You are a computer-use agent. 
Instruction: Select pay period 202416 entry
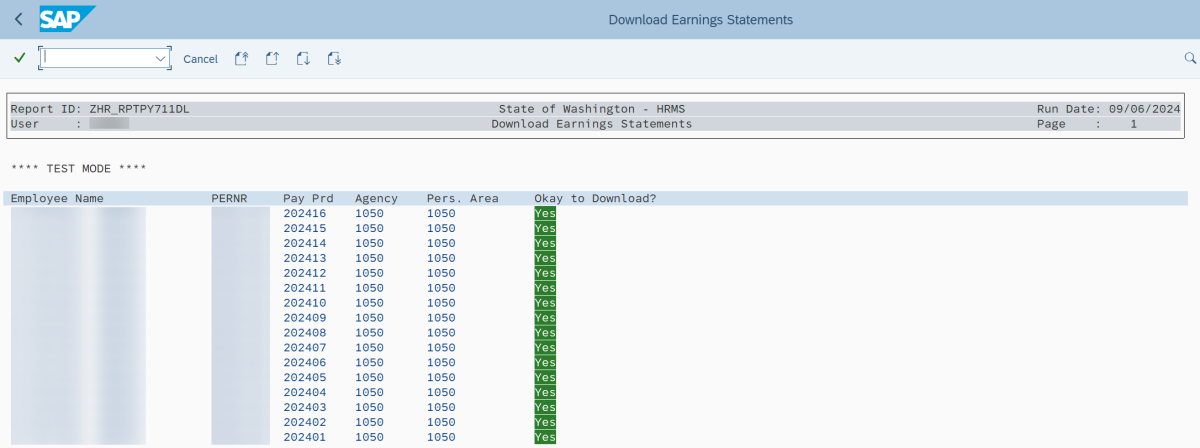click(304, 213)
